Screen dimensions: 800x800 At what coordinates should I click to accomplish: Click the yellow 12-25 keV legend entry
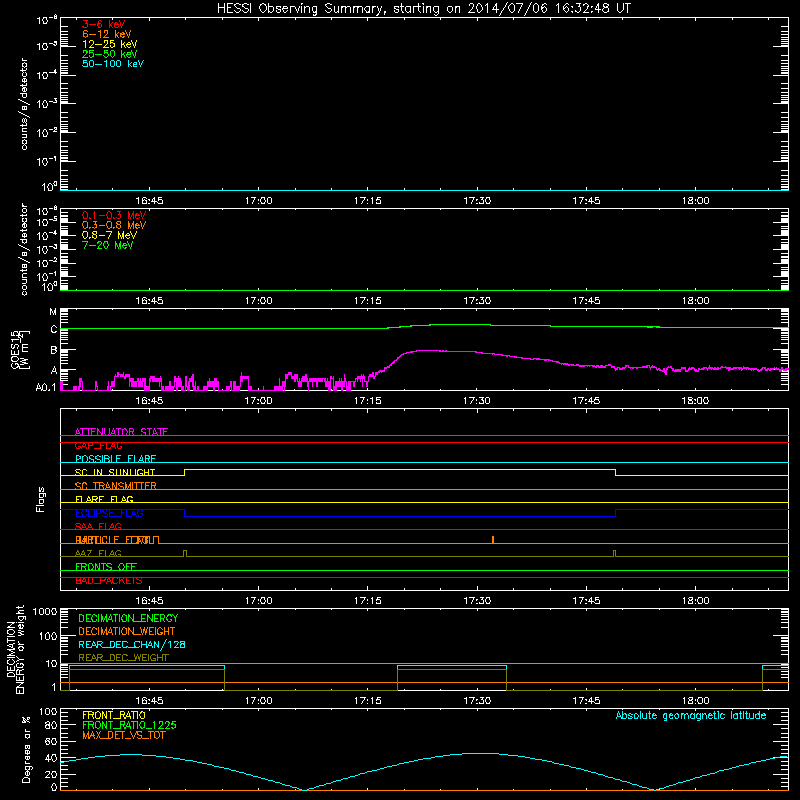click(x=110, y=44)
